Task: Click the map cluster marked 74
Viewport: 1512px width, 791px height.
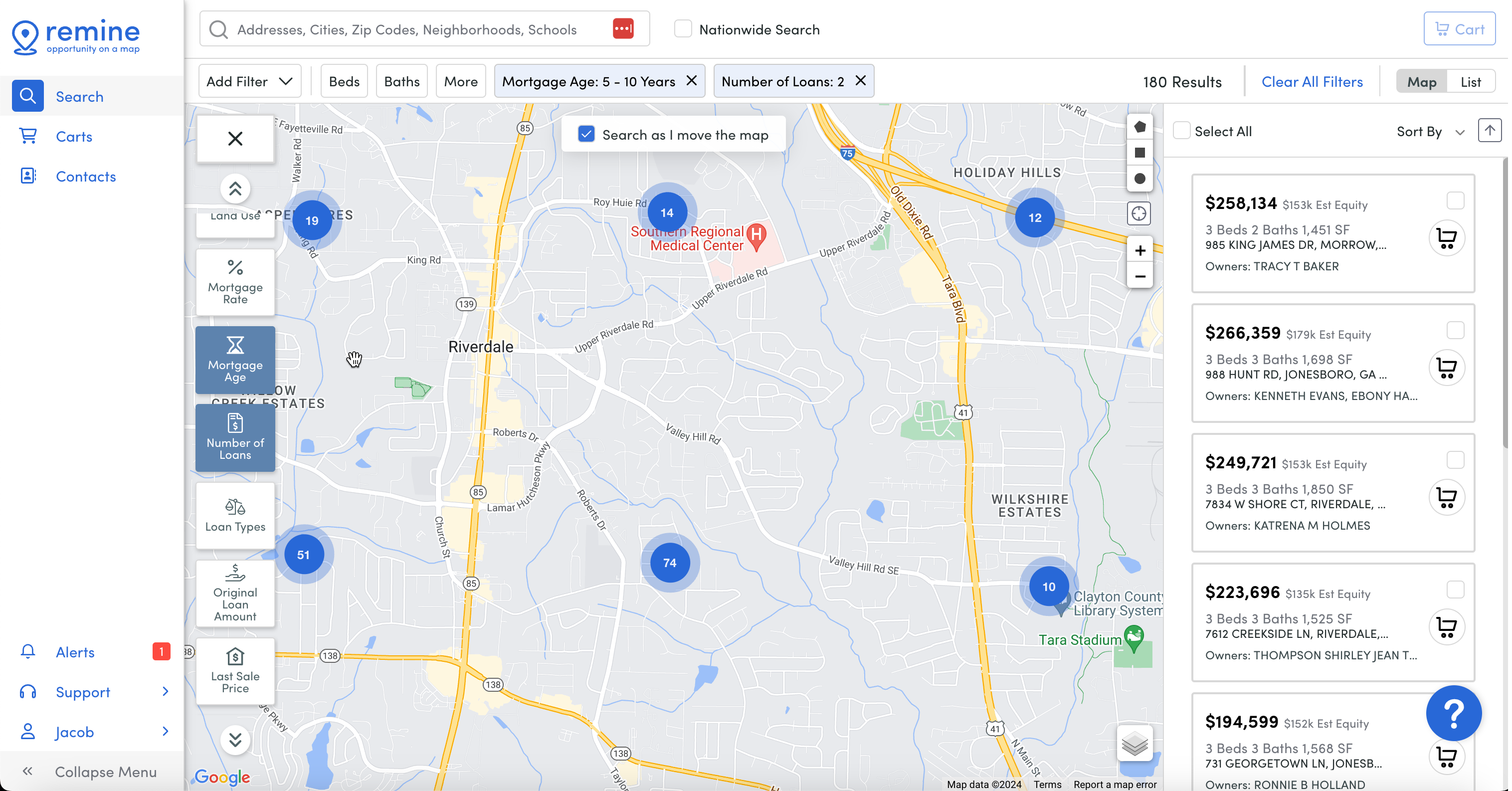Action: pyautogui.click(x=670, y=563)
